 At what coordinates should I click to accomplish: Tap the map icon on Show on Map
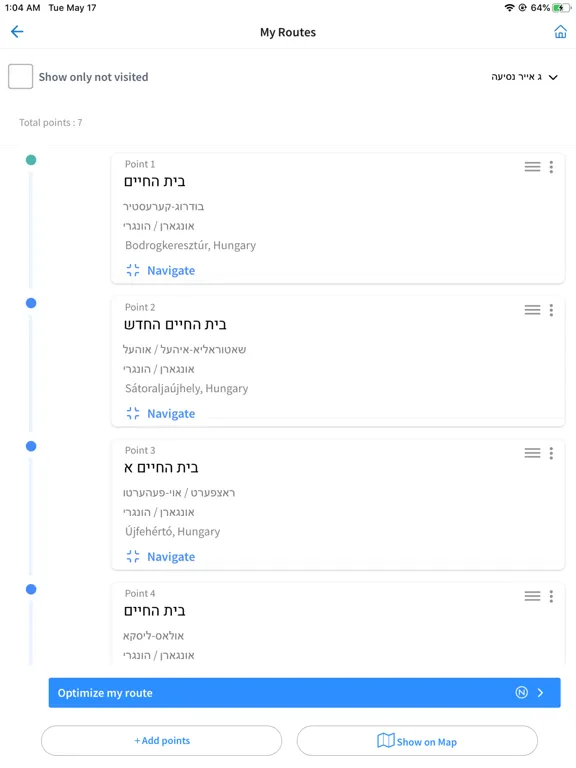click(x=385, y=740)
